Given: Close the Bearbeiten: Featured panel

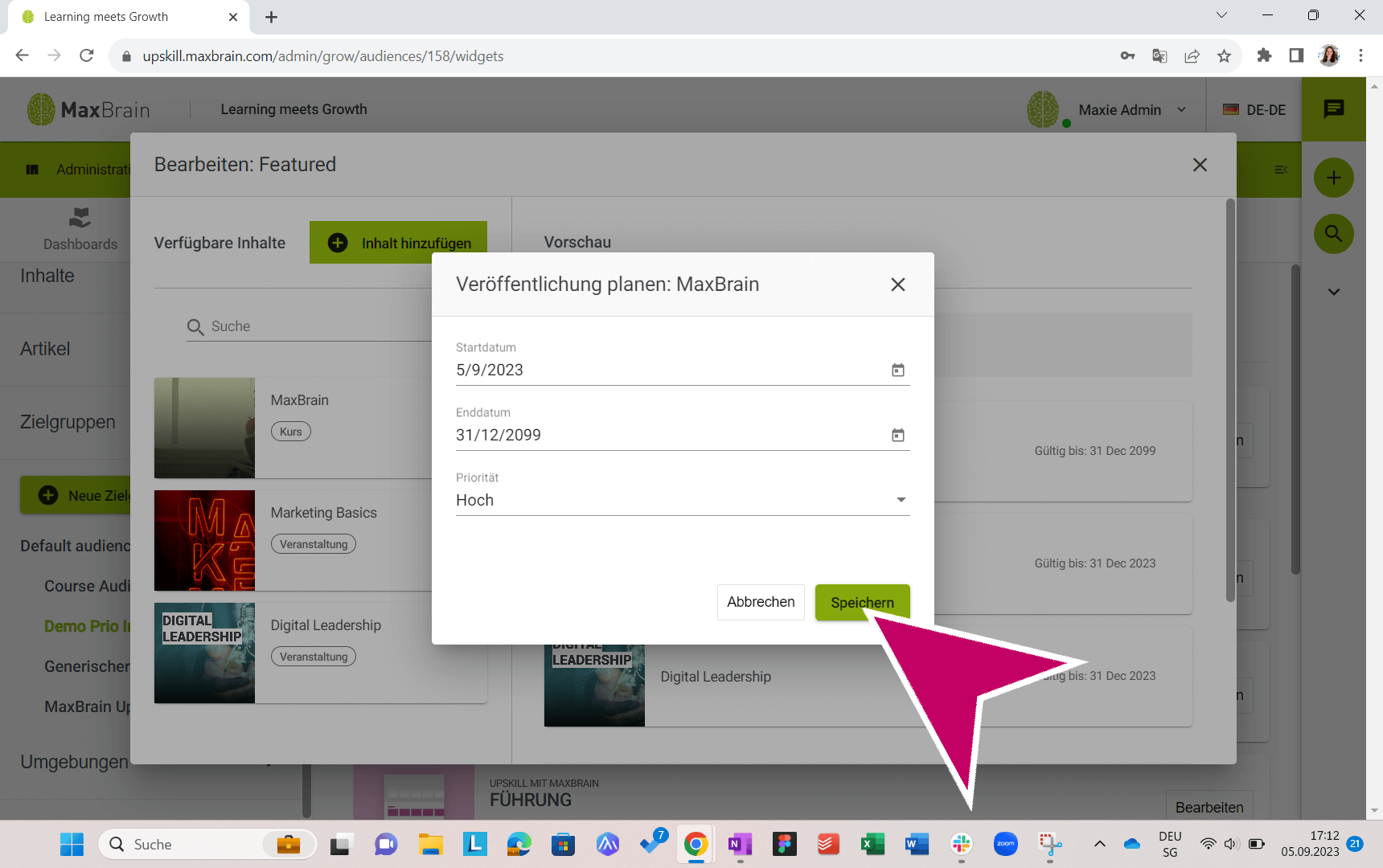Looking at the screenshot, I should [1200, 165].
